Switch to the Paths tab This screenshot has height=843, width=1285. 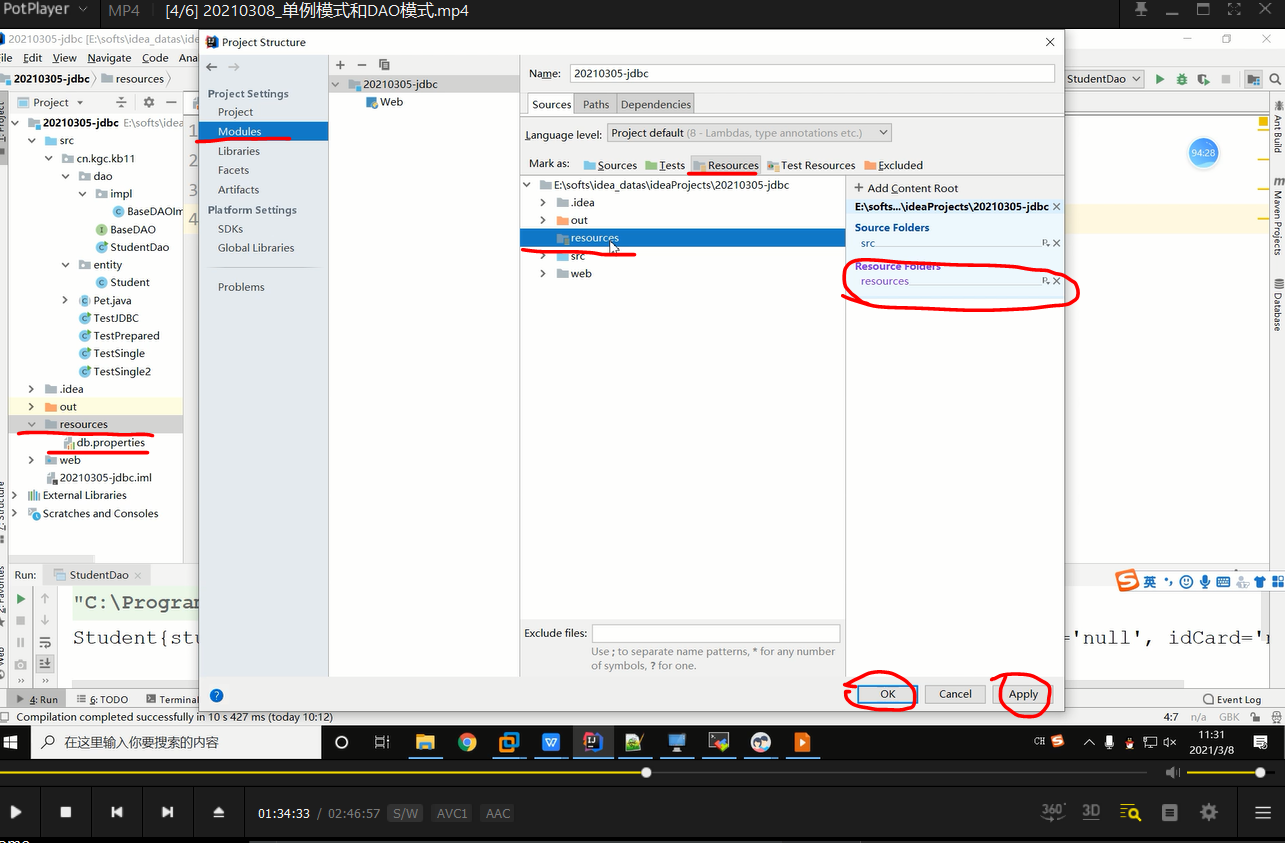tap(596, 104)
